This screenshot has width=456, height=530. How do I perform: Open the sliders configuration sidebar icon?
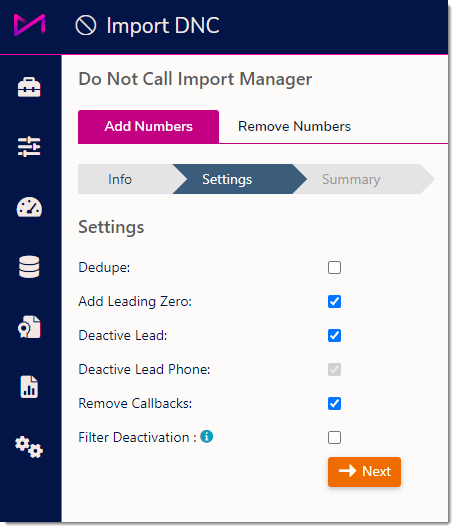coord(29,146)
